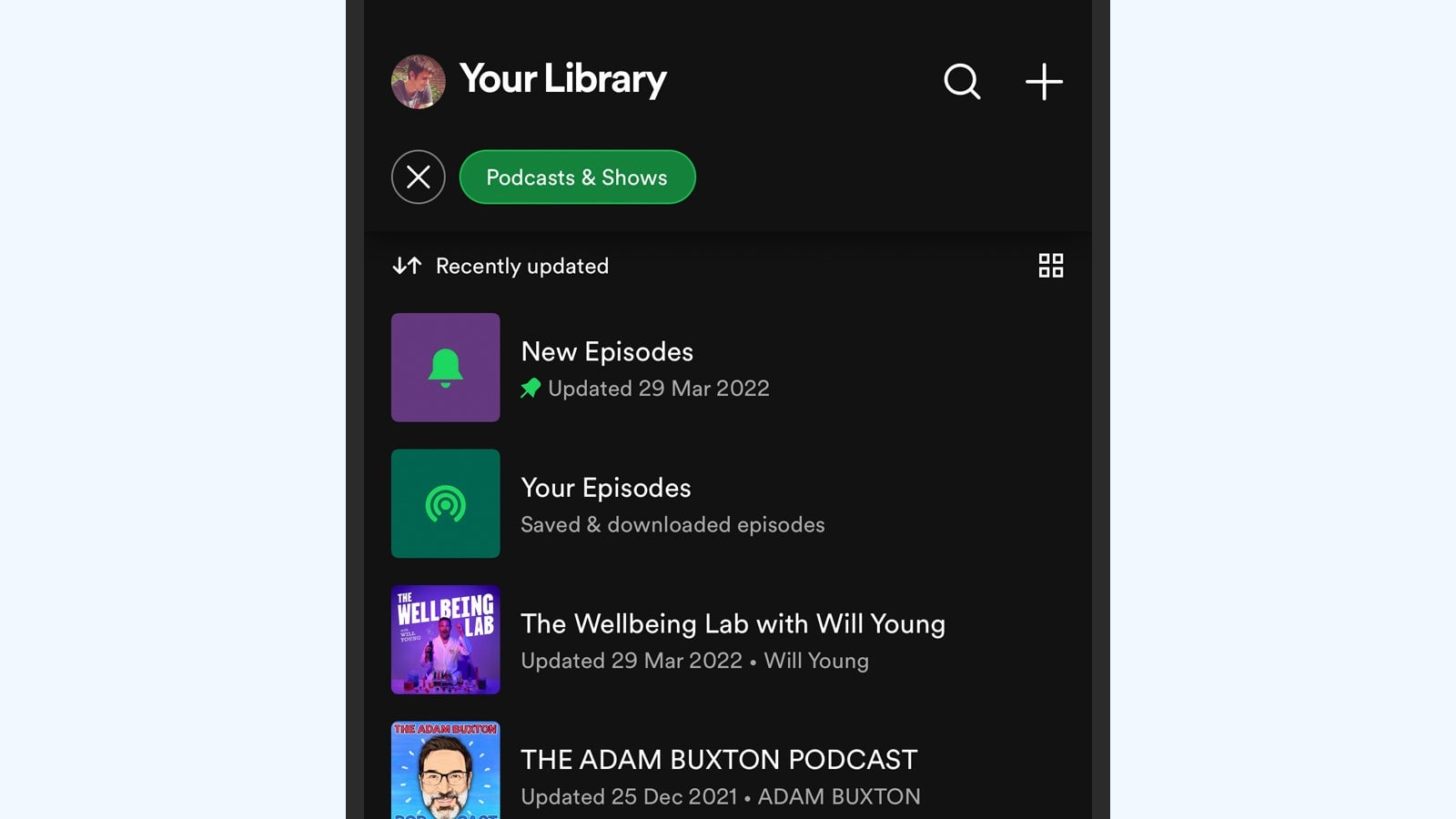Switch library to grid view layout

click(x=1051, y=266)
